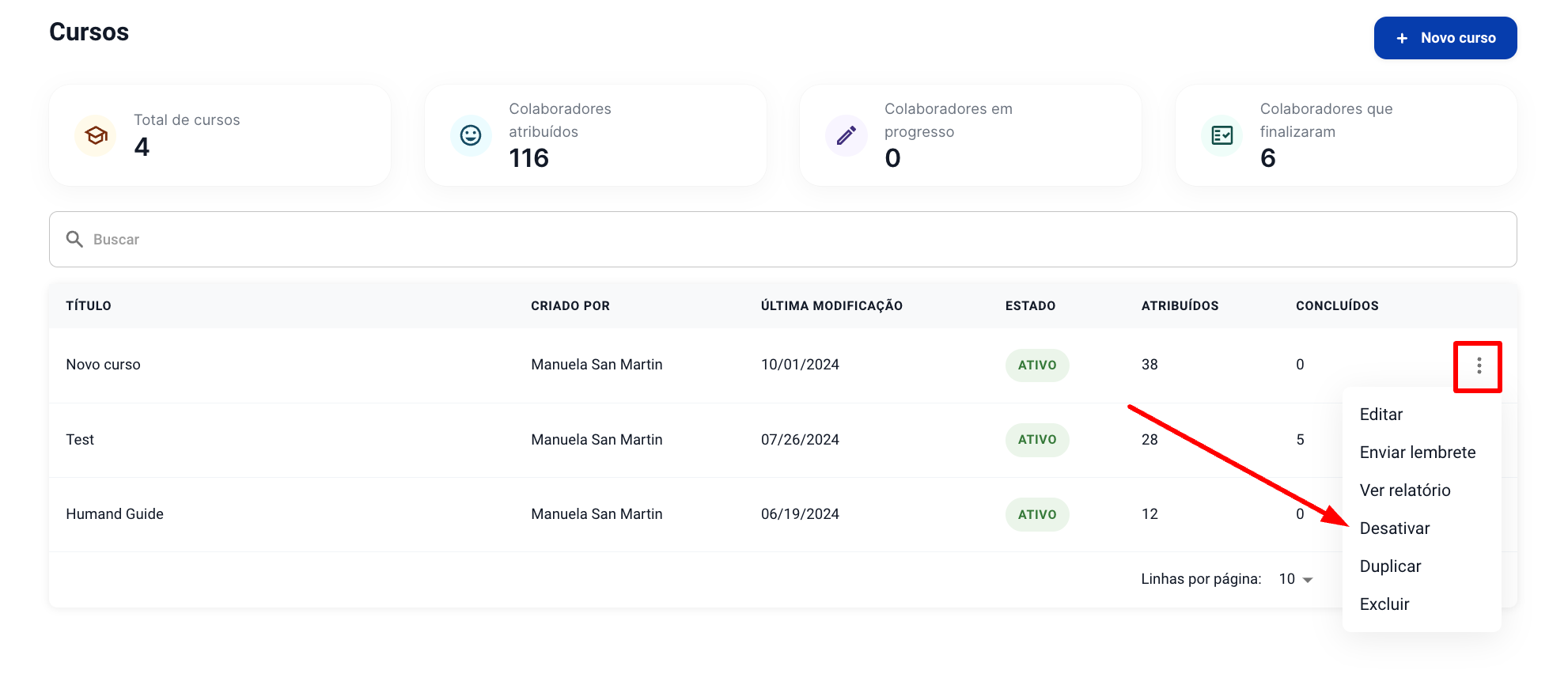This screenshot has width=1568, height=674.
Task: Click the Colaboradores que finalizaram value 6
Action: [x=1268, y=158]
